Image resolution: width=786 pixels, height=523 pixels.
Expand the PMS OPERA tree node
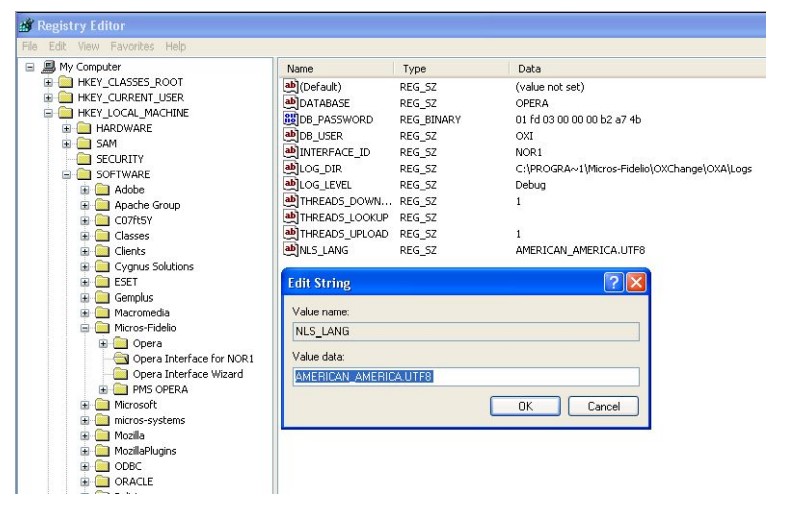click(104, 390)
